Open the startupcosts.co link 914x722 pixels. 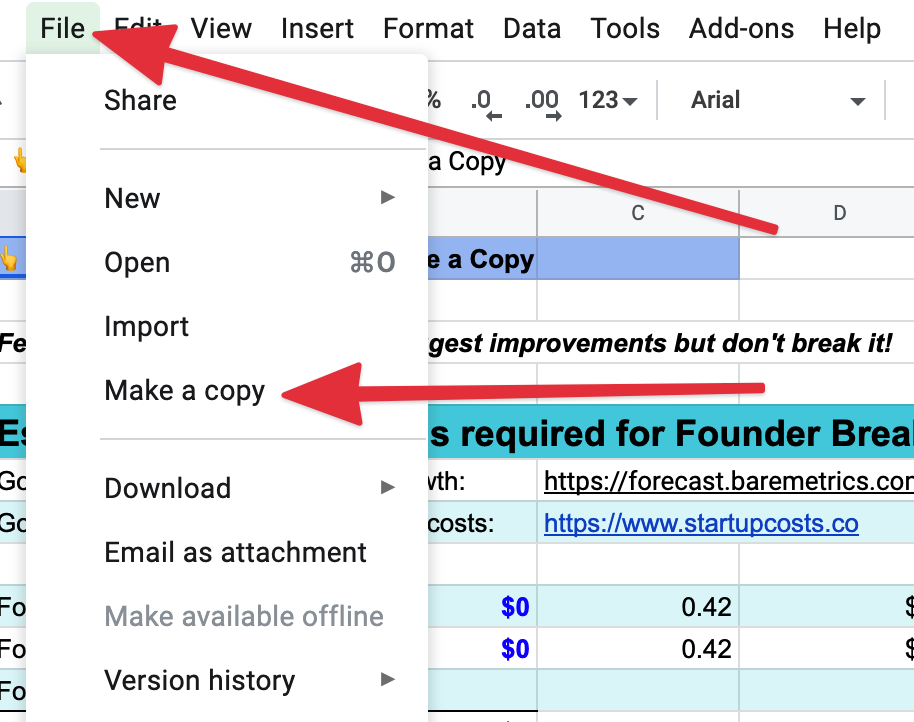pos(701,523)
